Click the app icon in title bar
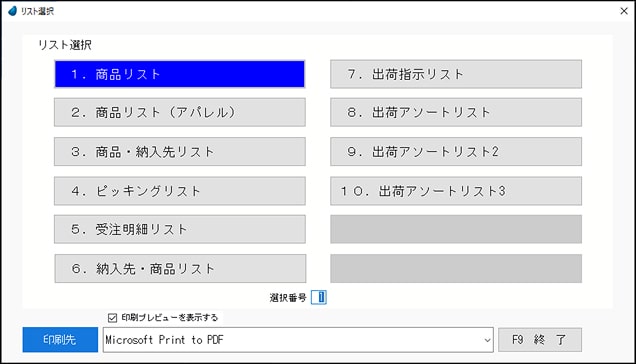 [13, 11]
